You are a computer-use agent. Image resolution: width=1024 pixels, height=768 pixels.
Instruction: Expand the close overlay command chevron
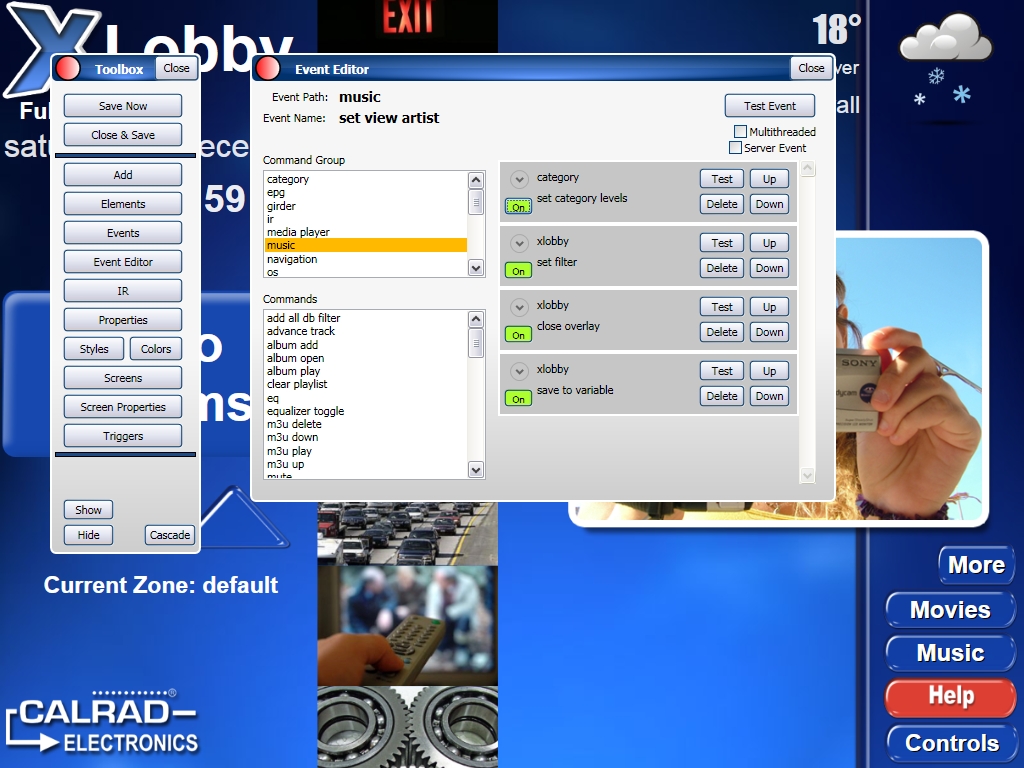[x=519, y=307]
